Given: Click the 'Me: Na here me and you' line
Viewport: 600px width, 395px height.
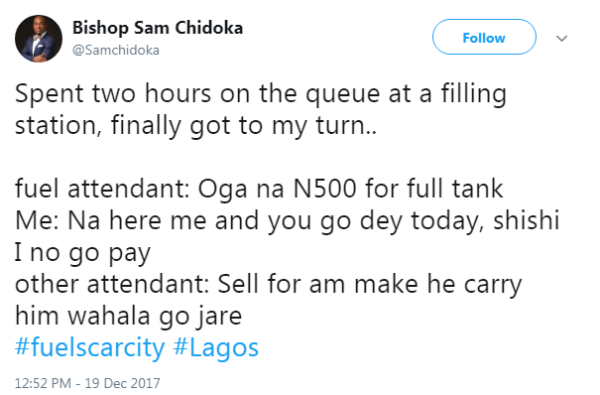Looking at the screenshot, I should pos(287,221).
